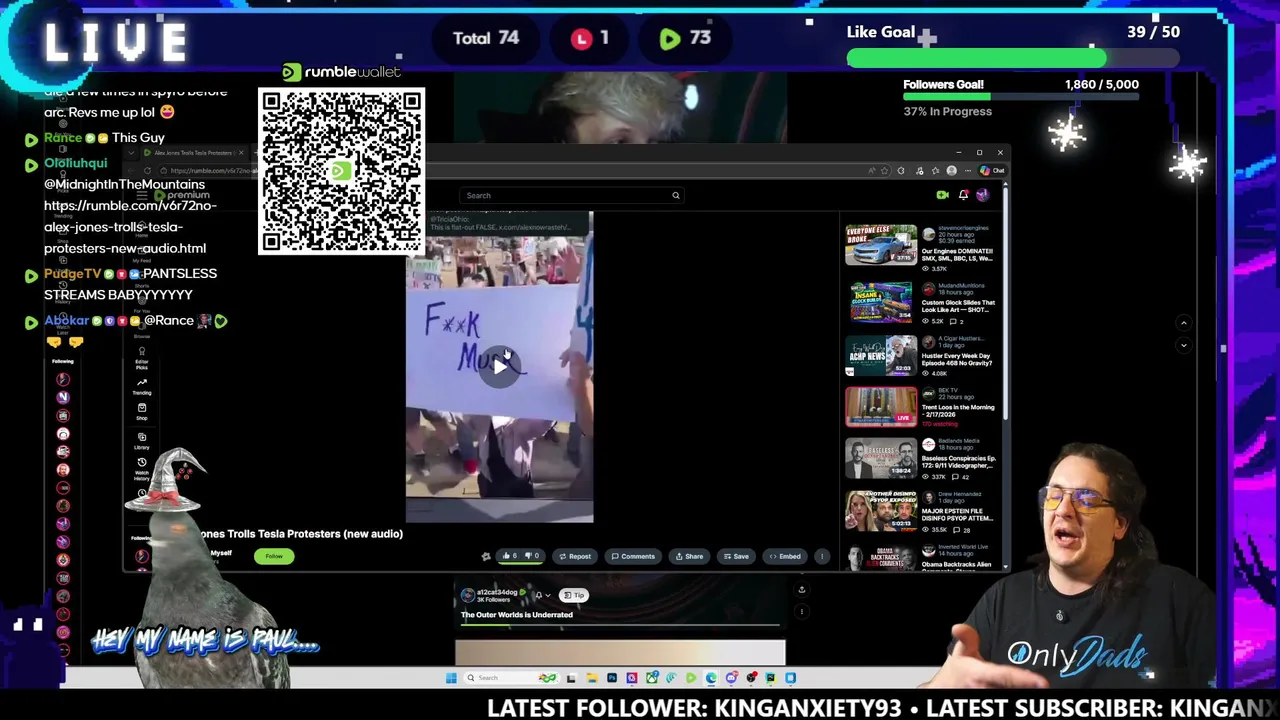Open File Explorer folder on taskbar

(592, 678)
